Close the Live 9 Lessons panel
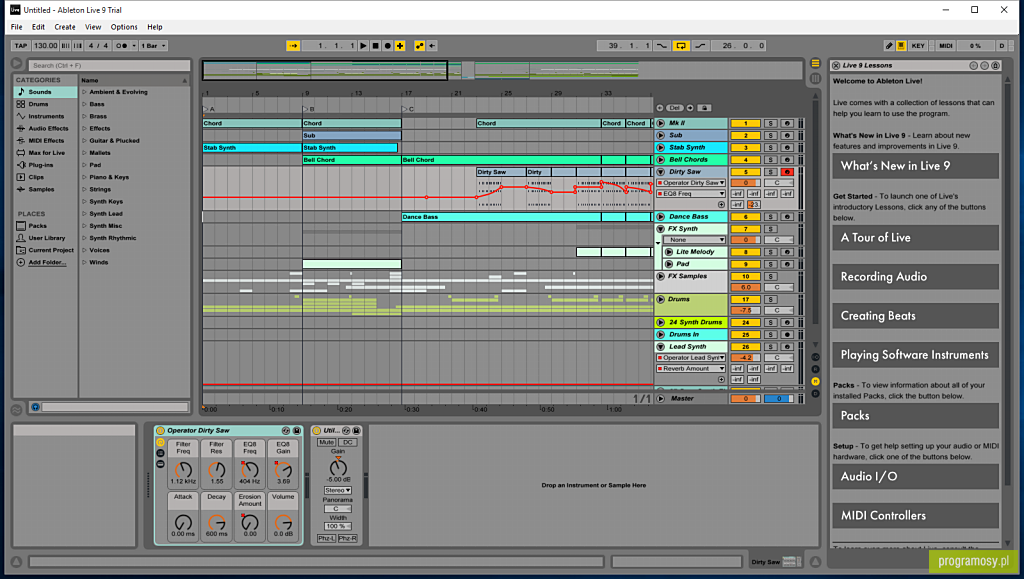This screenshot has height=579, width=1024. tap(836, 65)
